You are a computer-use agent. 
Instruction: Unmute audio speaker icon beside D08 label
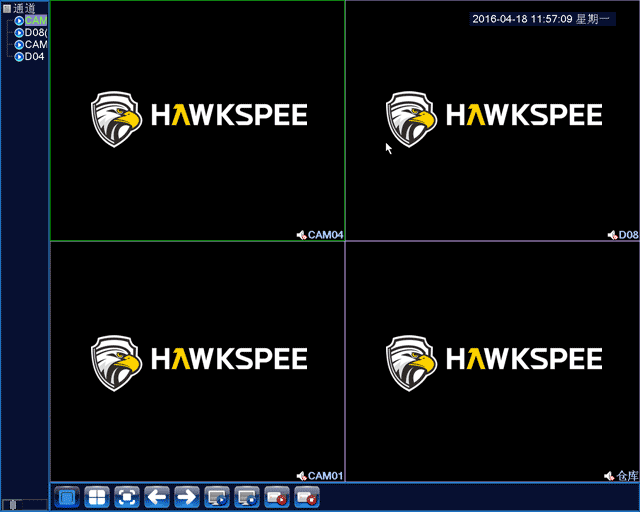612,235
